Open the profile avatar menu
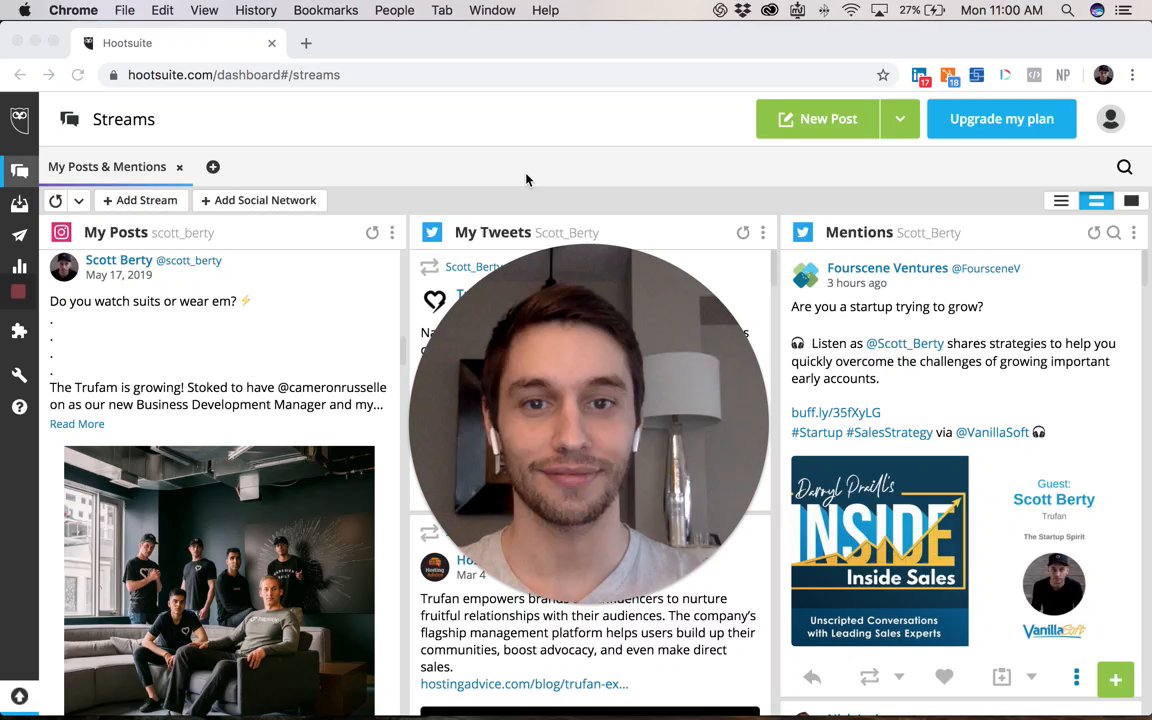The height and width of the screenshot is (720, 1152). pos(1110,119)
